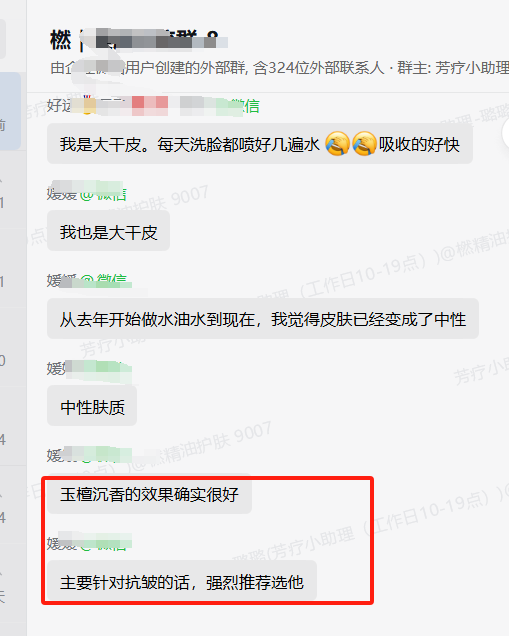Click the laughing emoji just before 吸收的好快
Image resolution: width=509 pixels, height=636 pixels.
tap(364, 144)
